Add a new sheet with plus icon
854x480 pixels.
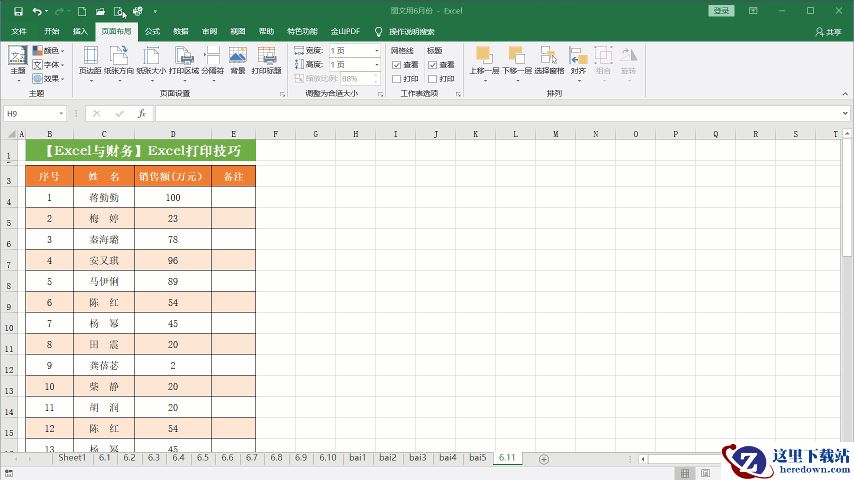pos(544,459)
